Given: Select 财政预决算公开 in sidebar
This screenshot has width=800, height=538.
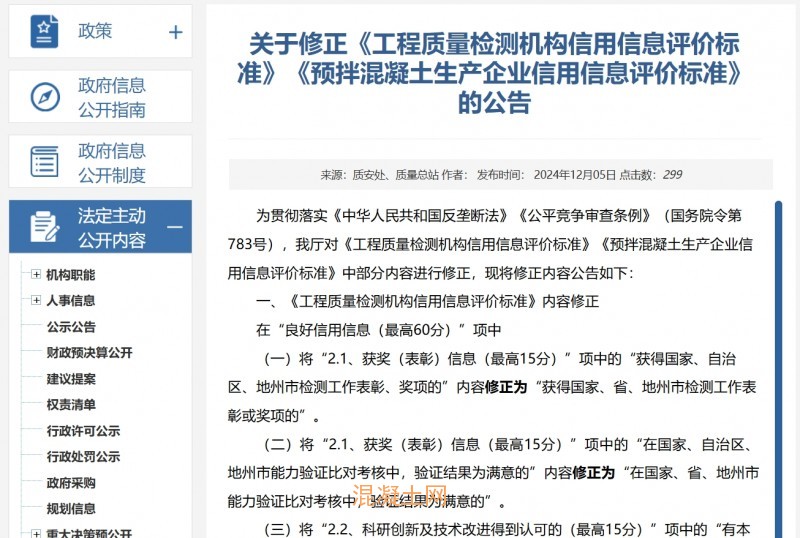Looking at the screenshot, I should click(x=89, y=353).
